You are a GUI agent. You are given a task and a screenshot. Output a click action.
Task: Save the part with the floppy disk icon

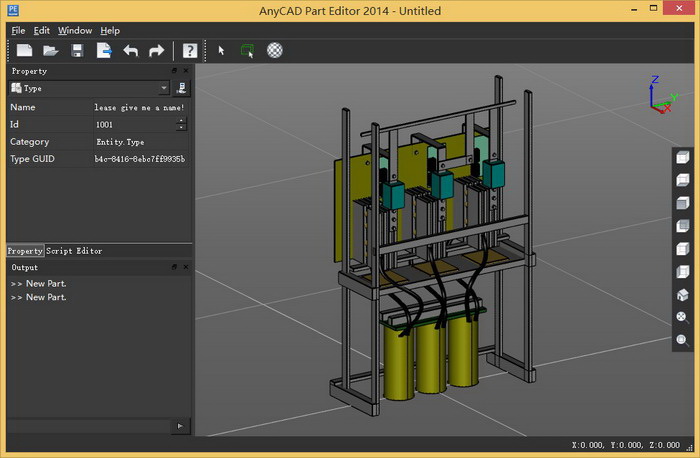tap(77, 50)
